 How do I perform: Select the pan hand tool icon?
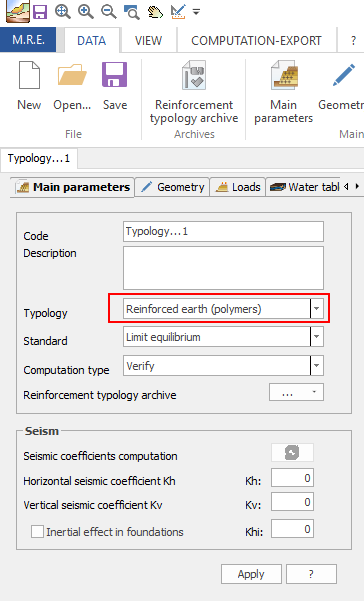click(155, 12)
